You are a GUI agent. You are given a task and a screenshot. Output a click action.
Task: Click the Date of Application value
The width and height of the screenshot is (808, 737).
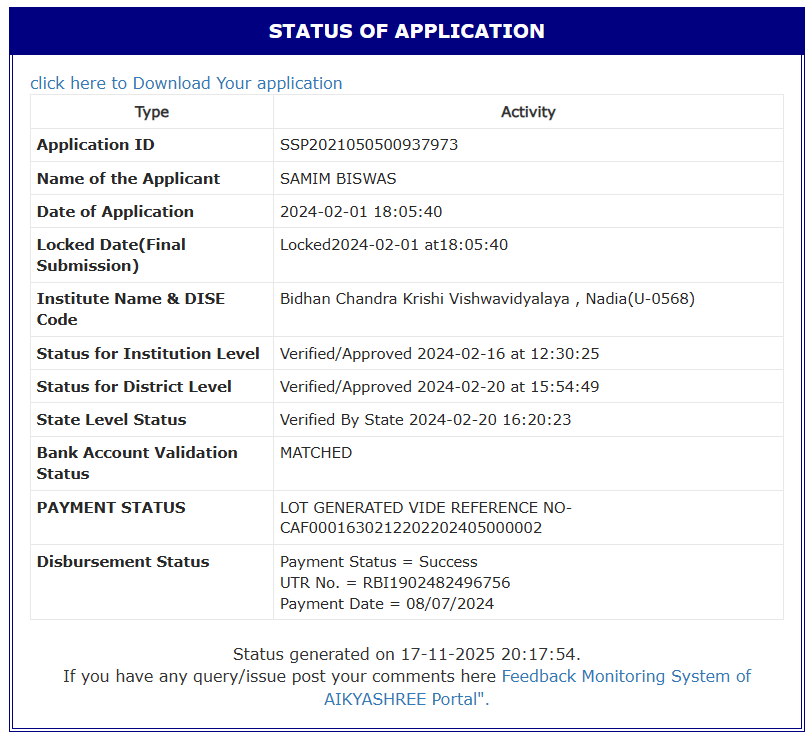tap(361, 212)
